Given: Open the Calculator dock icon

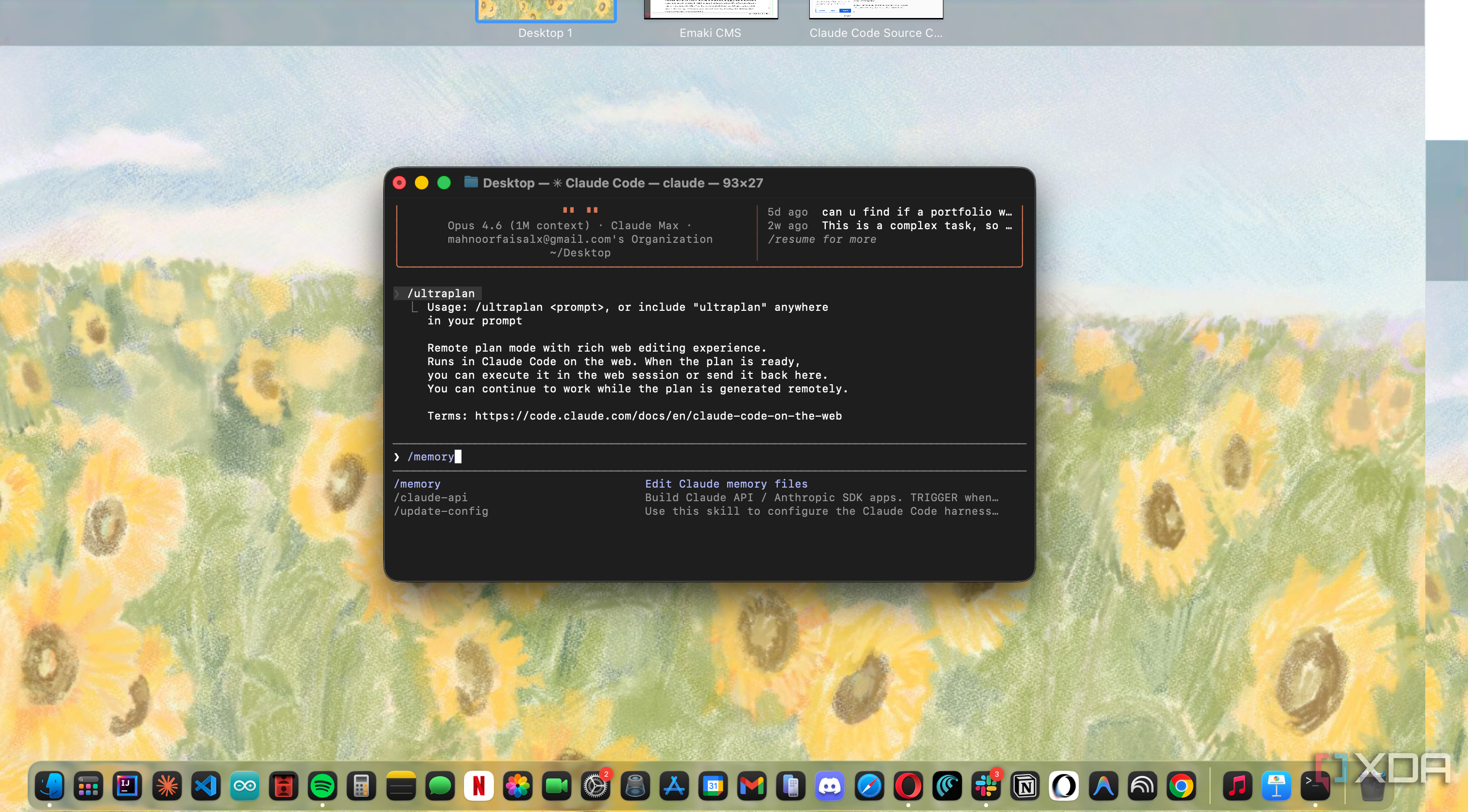Looking at the screenshot, I should (361, 786).
